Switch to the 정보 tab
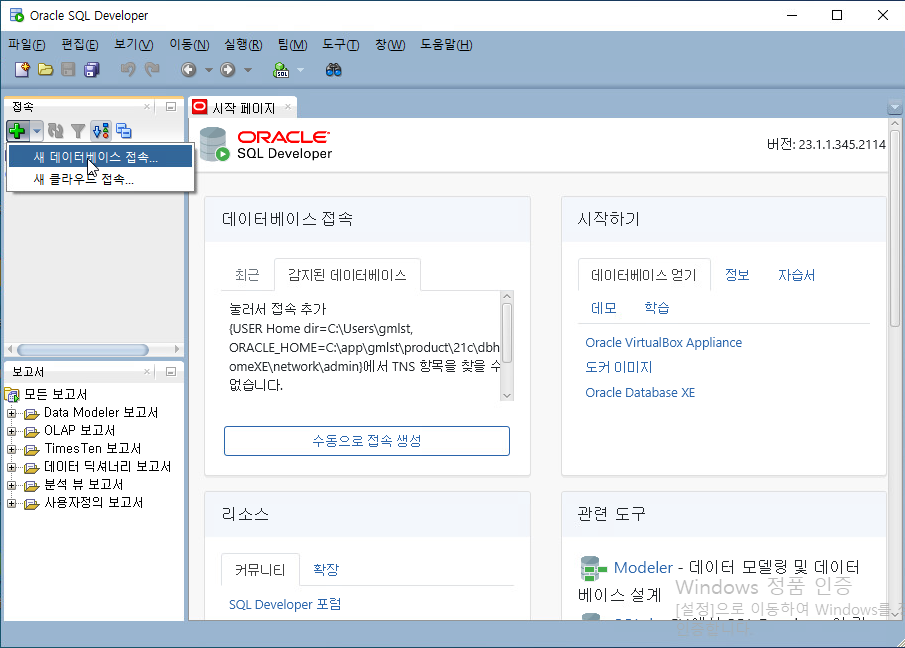The width and height of the screenshot is (905, 648). pyautogui.click(x=737, y=275)
